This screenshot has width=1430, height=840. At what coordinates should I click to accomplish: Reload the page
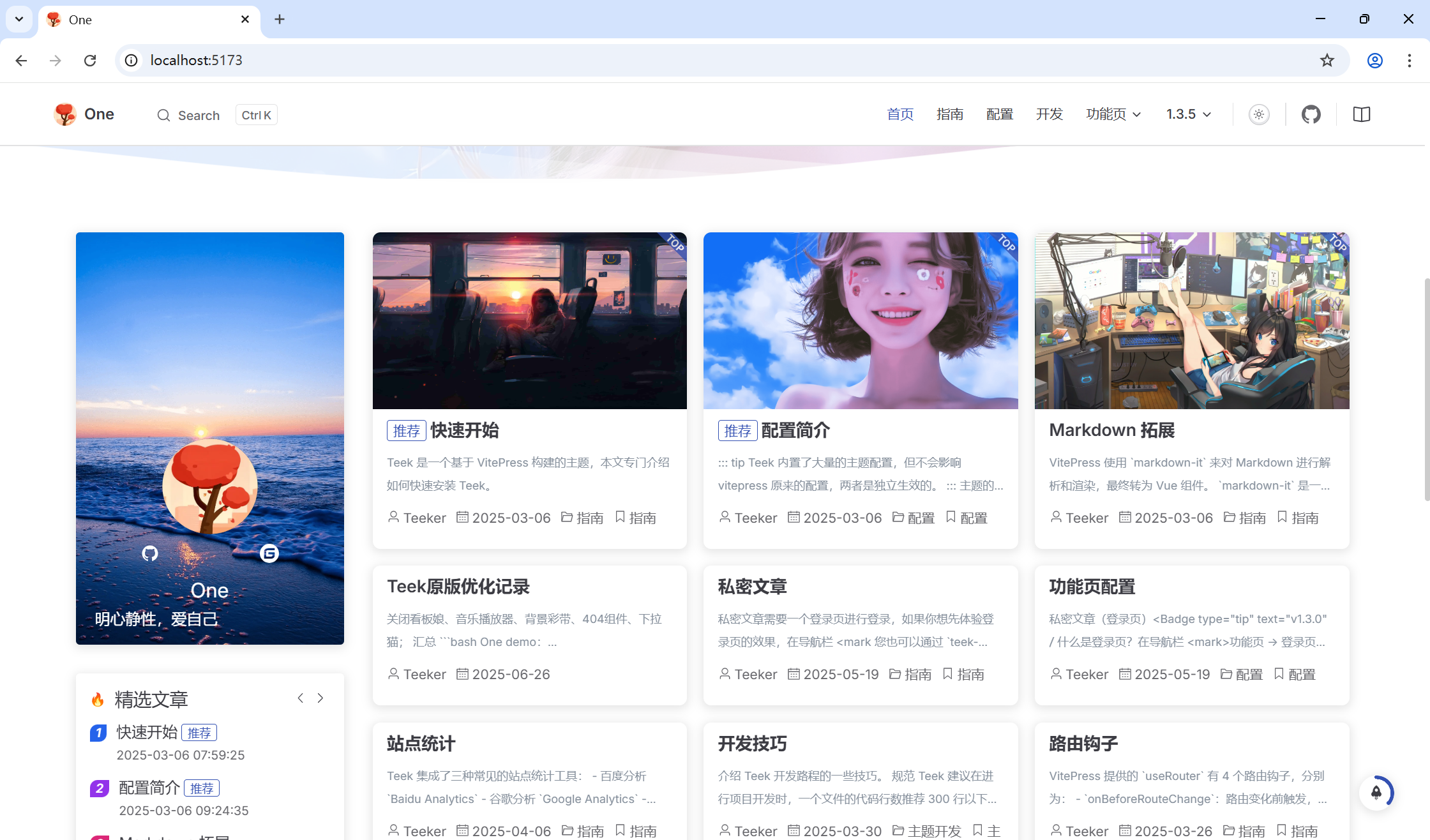[x=90, y=60]
